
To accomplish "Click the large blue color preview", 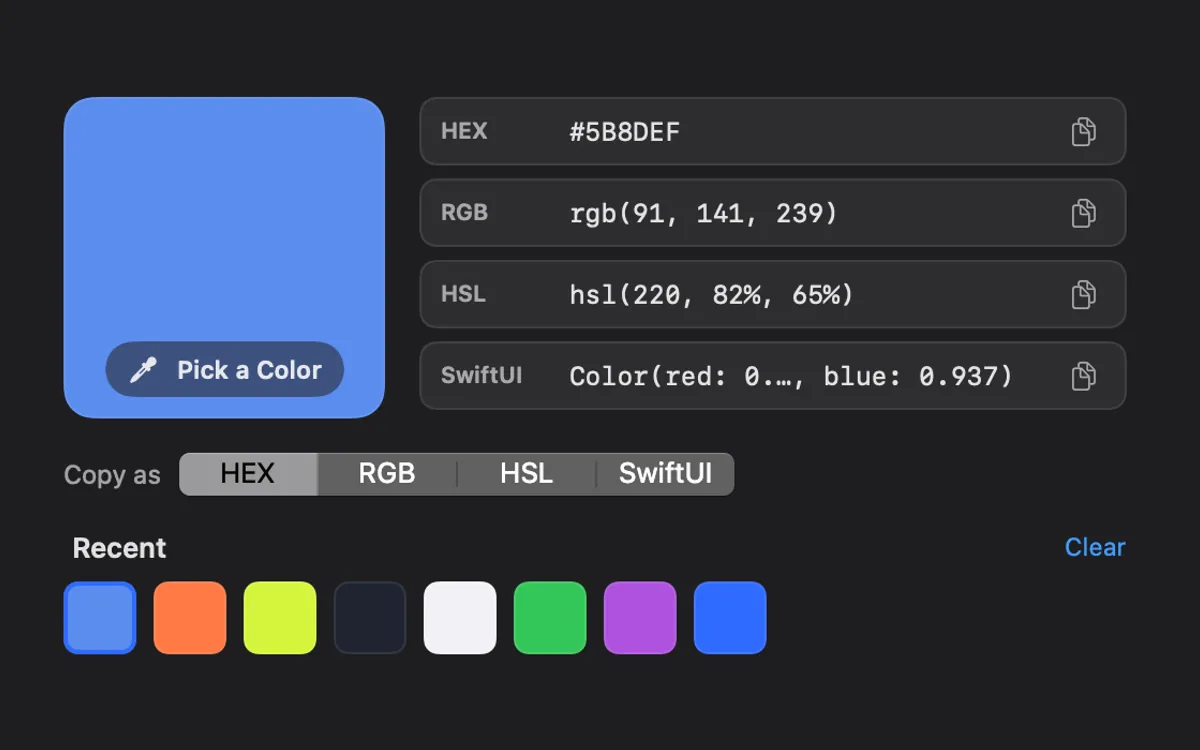I will point(224,257).
